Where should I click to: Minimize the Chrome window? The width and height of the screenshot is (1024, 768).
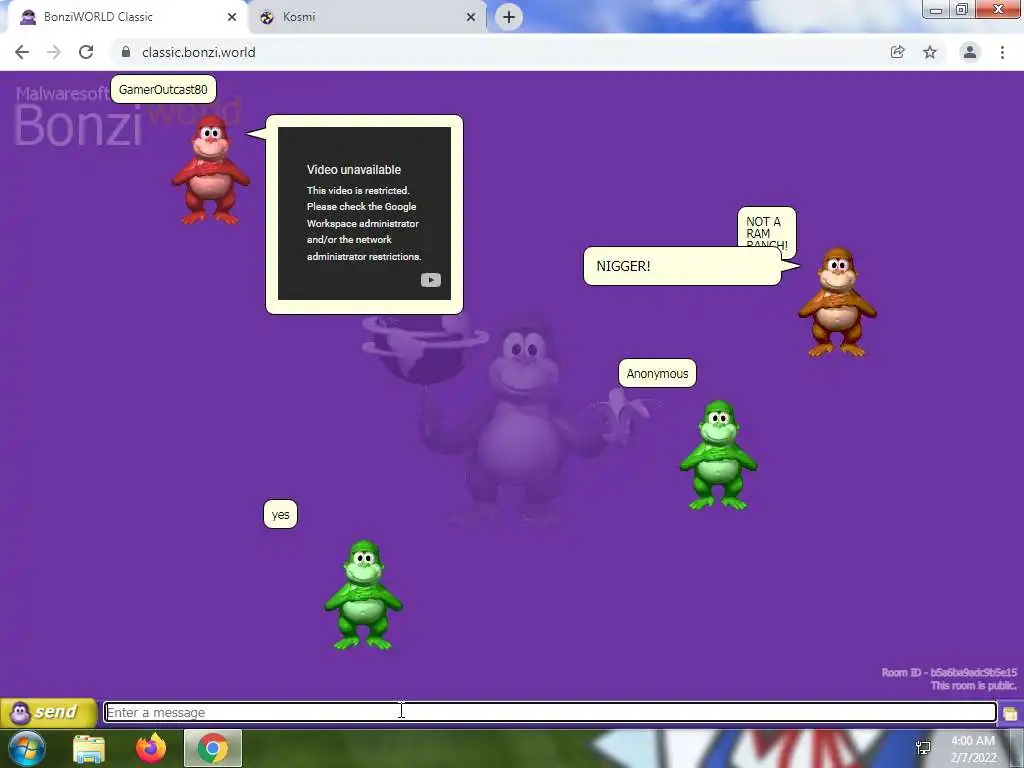[935, 10]
